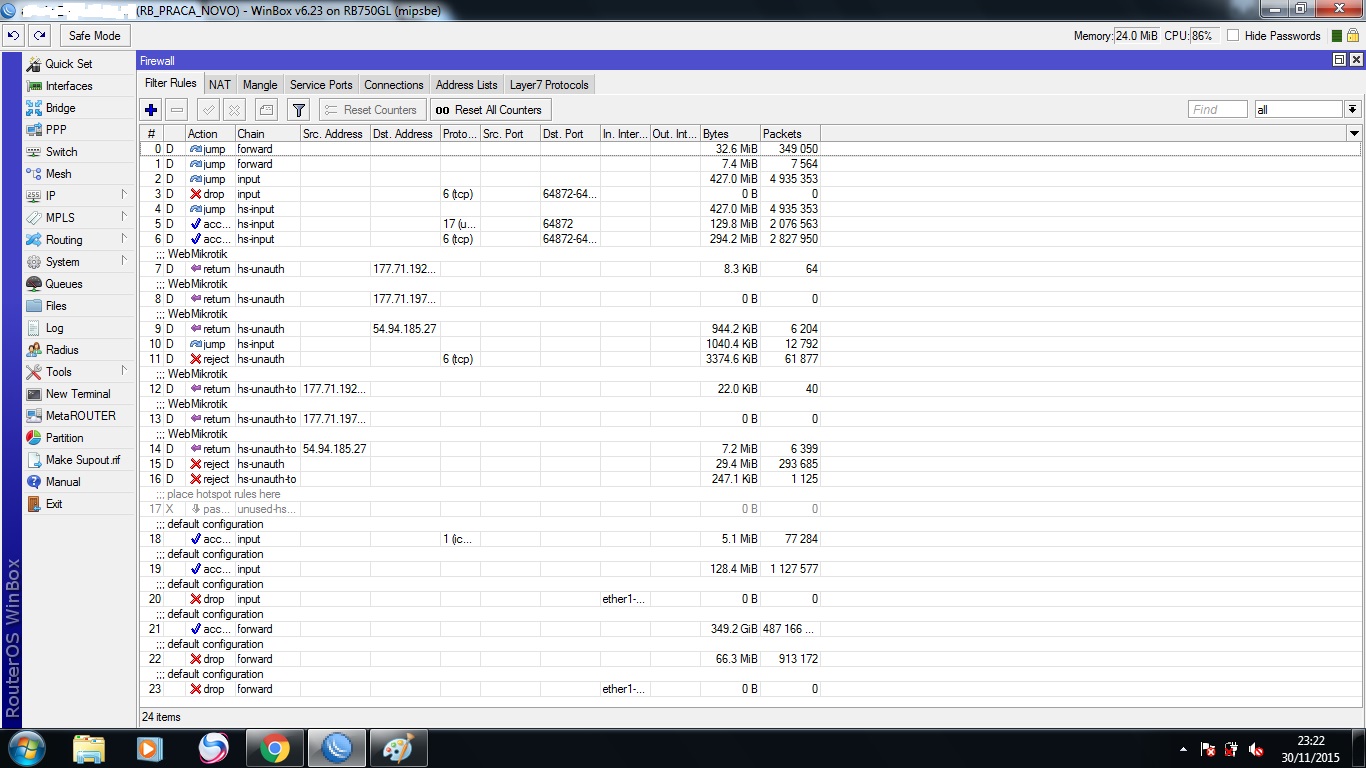
Task: Sort by the Action column header
Action: tap(210, 134)
